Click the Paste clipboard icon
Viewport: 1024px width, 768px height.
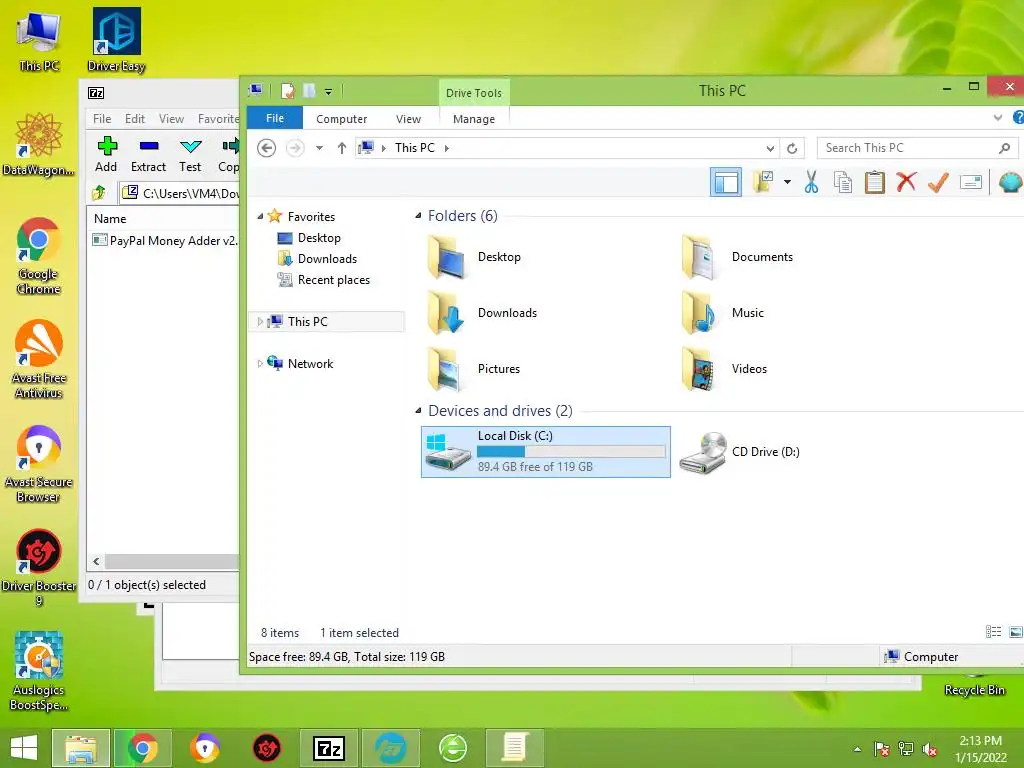[x=874, y=182]
